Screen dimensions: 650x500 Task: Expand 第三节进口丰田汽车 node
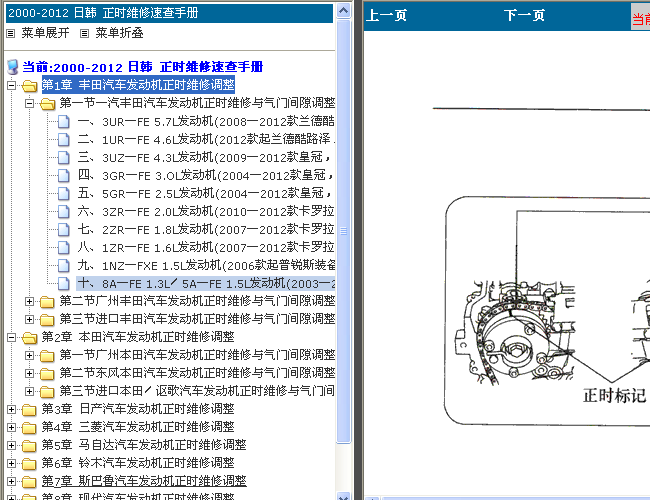click(29, 319)
